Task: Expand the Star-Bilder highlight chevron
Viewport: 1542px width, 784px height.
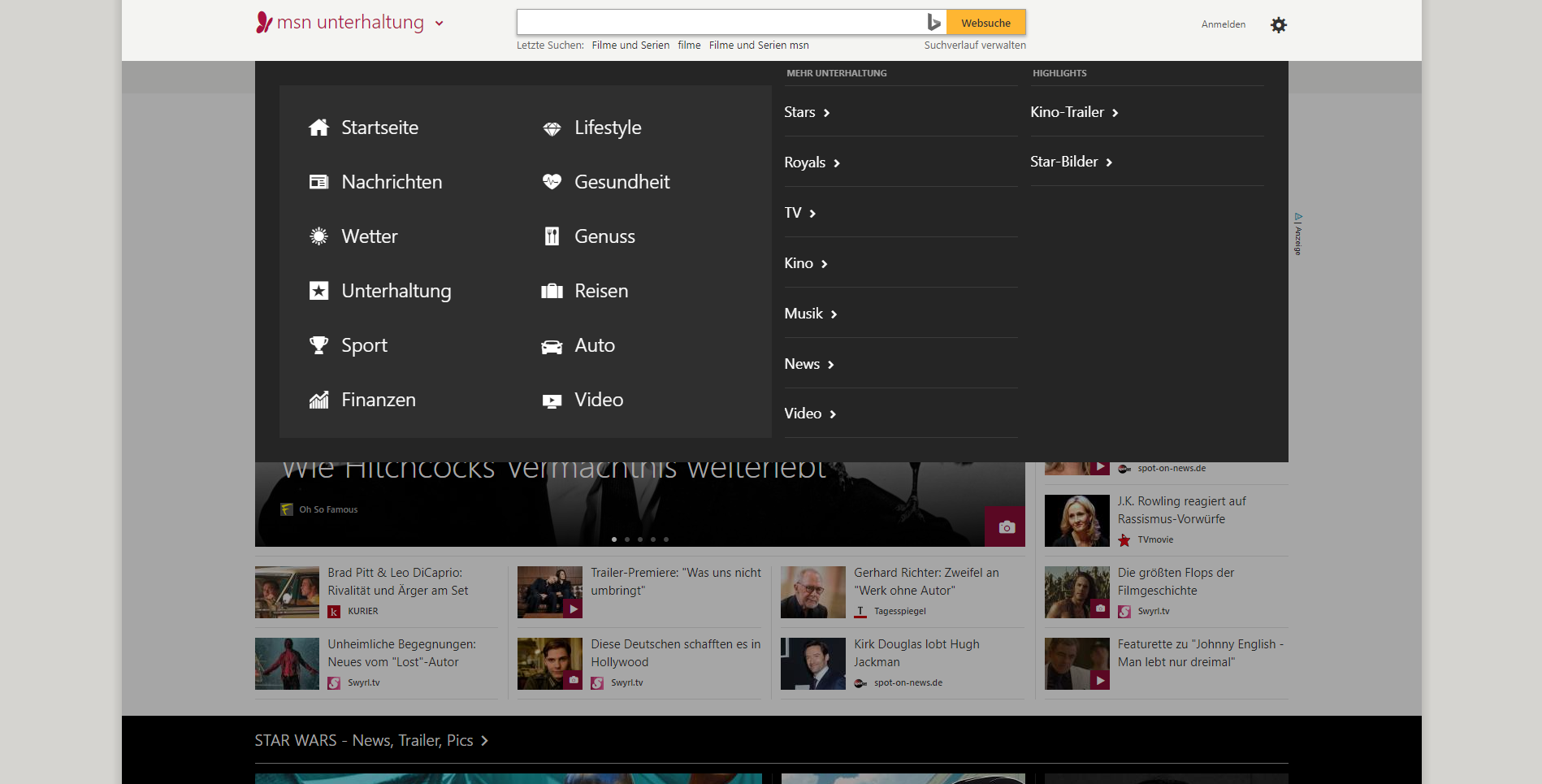Action: coord(1109,162)
